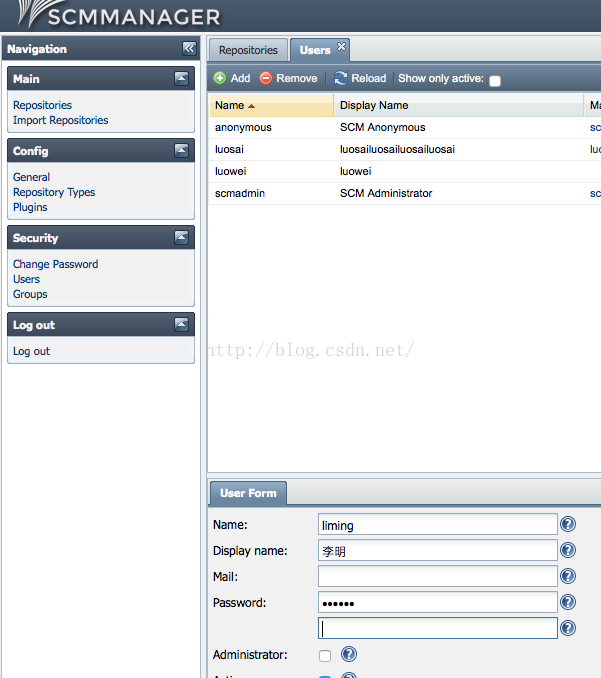Click the Reload icon
The width and height of the screenshot is (601, 678).
point(341,78)
